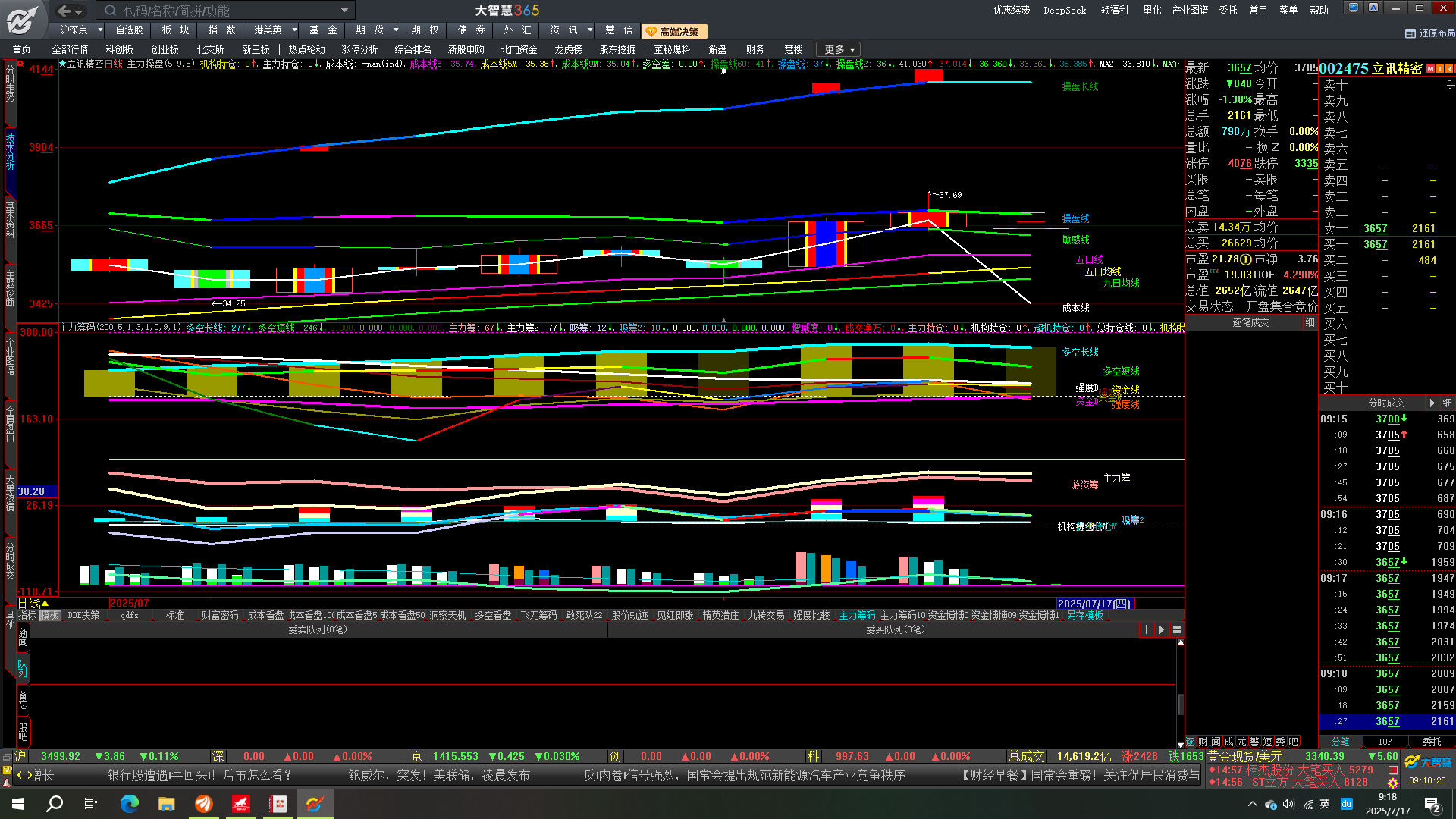Open the 龙虎榜 link
This screenshot has height=819, width=1456.
pyautogui.click(x=568, y=49)
